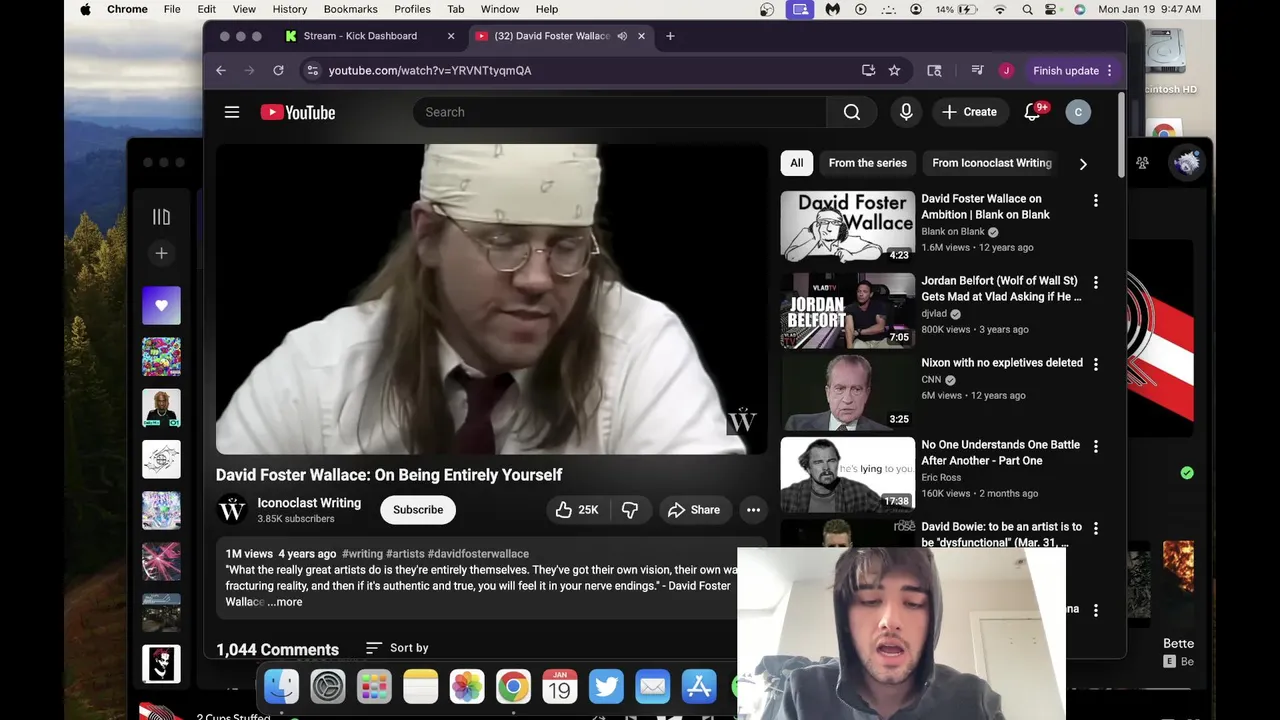Screen dimensions: 1280x720
Task: Subscribe to Iconoclast Writing
Action: click(x=418, y=510)
